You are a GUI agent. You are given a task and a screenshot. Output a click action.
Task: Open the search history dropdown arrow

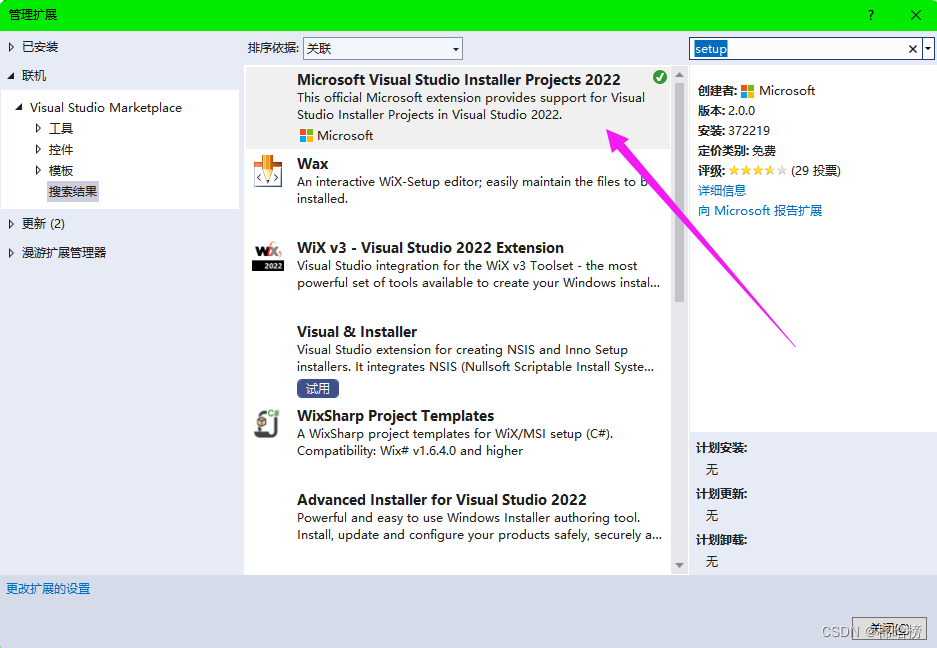point(928,49)
